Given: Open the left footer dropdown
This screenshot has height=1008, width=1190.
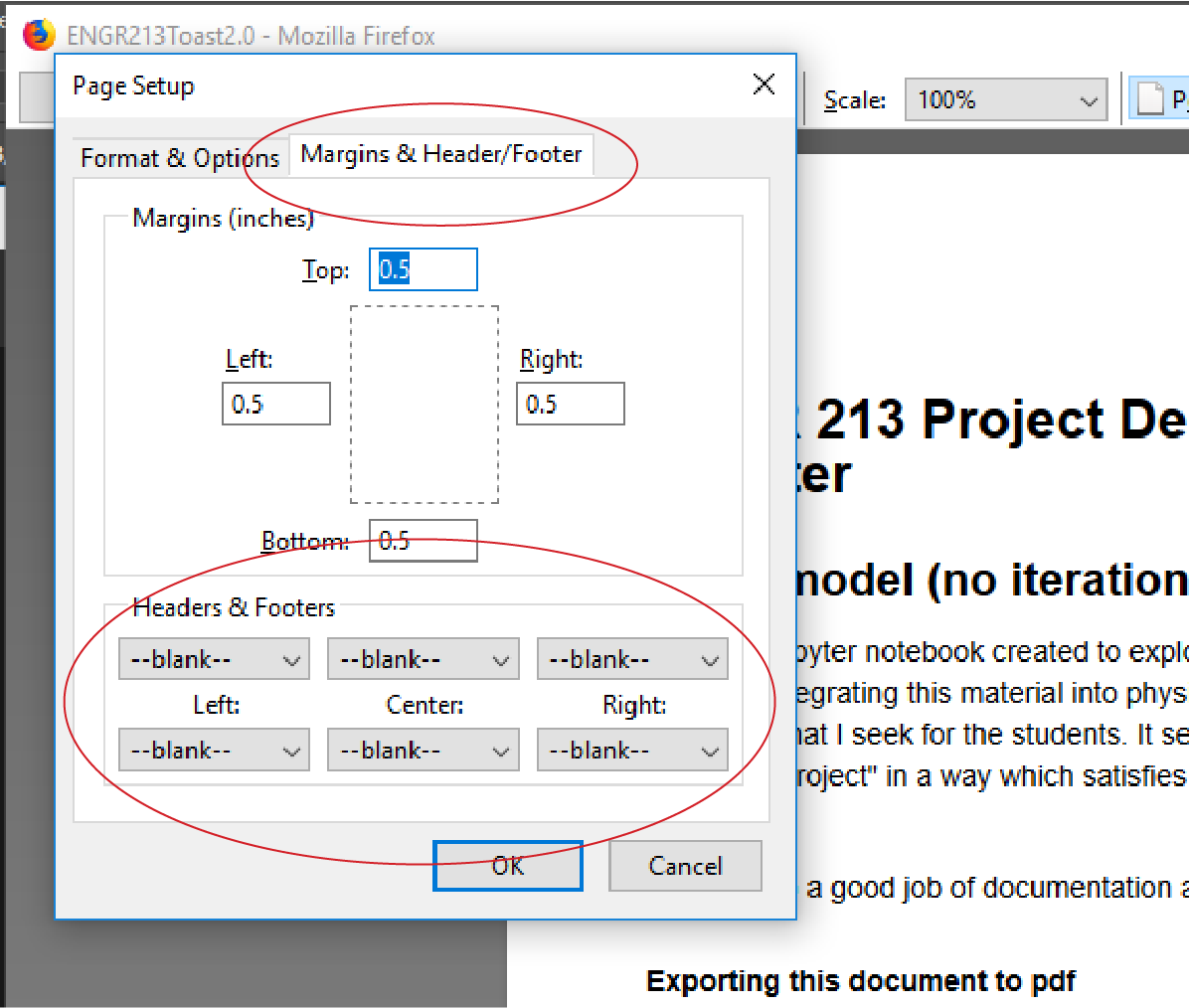Looking at the screenshot, I should 214,751.
